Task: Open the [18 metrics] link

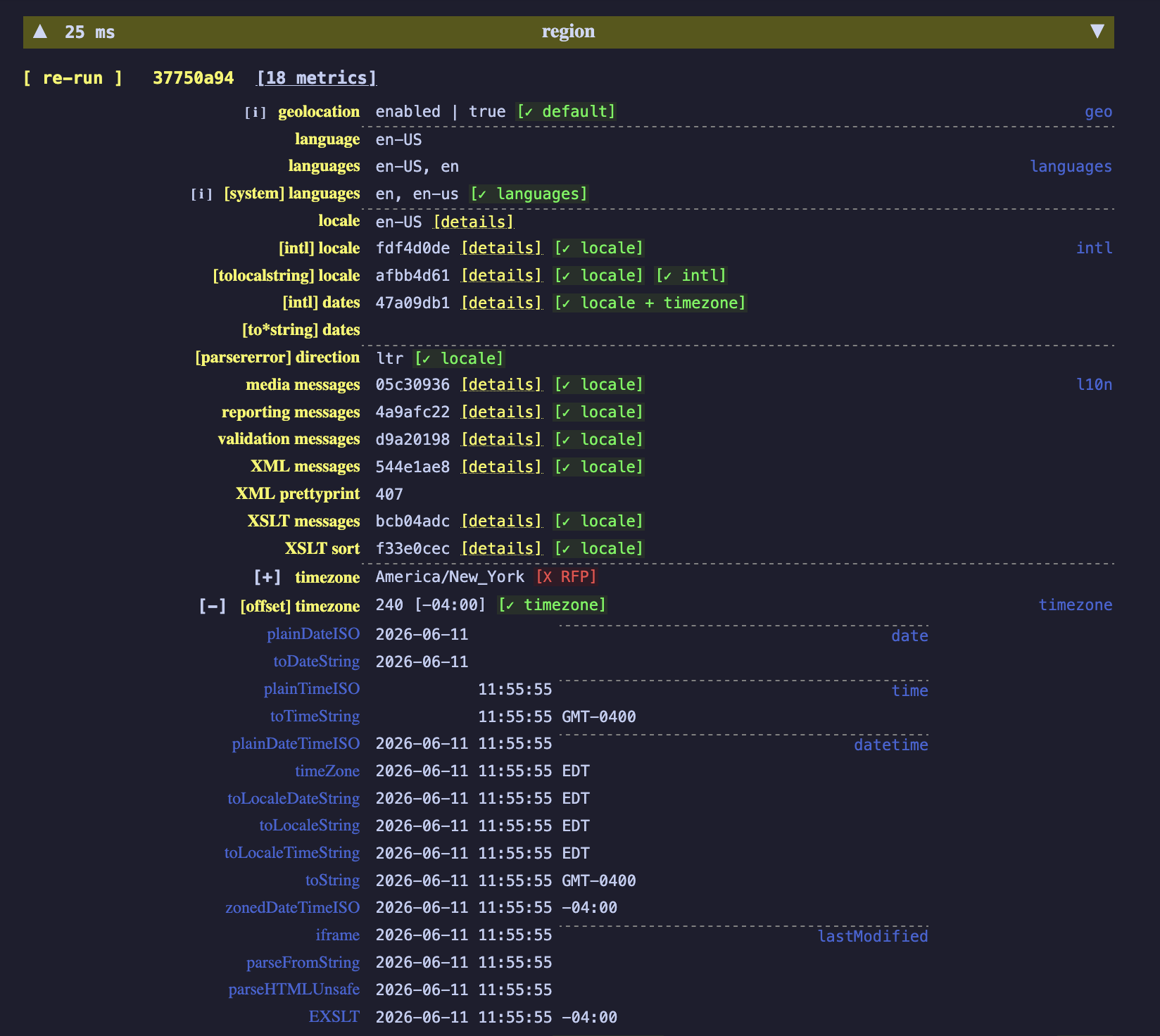Action: click(317, 78)
